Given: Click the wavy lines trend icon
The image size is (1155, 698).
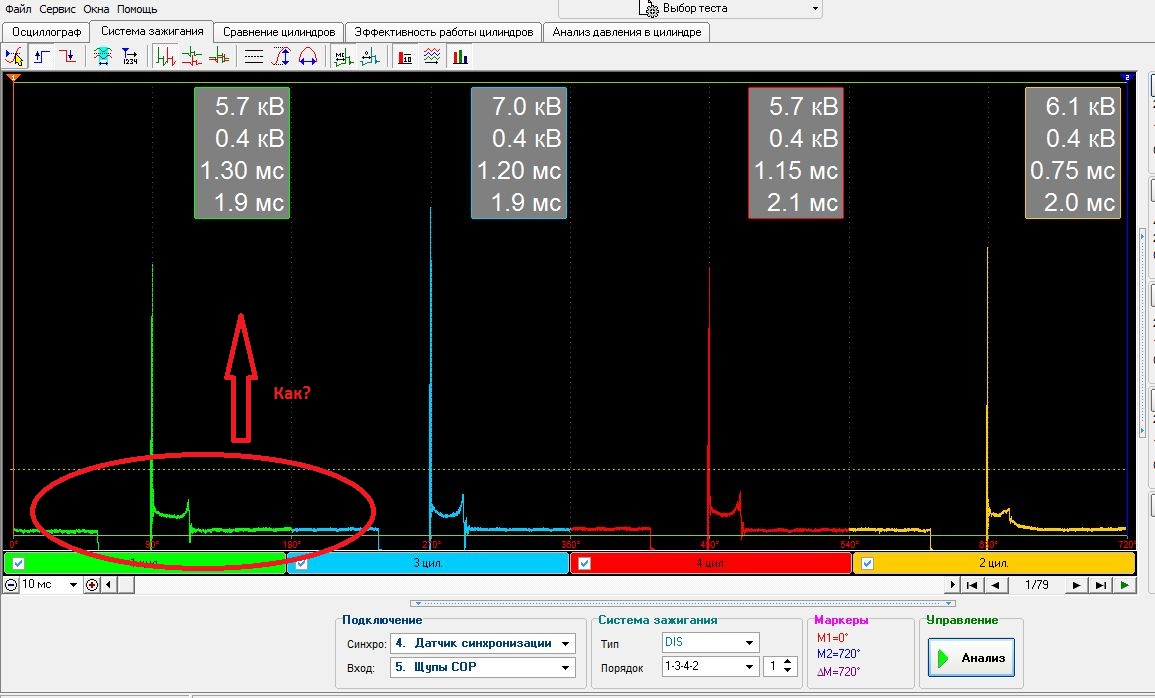Looking at the screenshot, I should (432, 57).
